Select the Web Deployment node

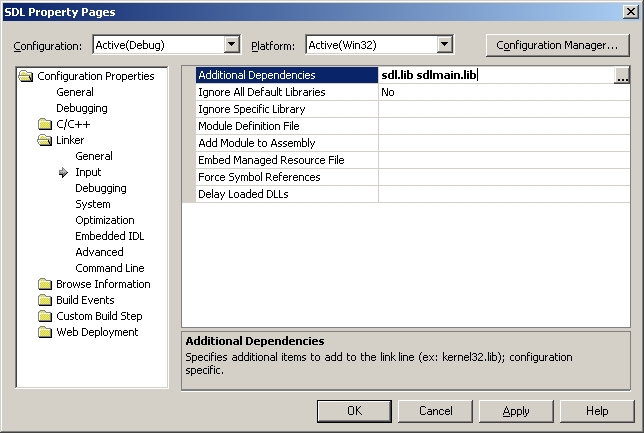tap(97, 332)
